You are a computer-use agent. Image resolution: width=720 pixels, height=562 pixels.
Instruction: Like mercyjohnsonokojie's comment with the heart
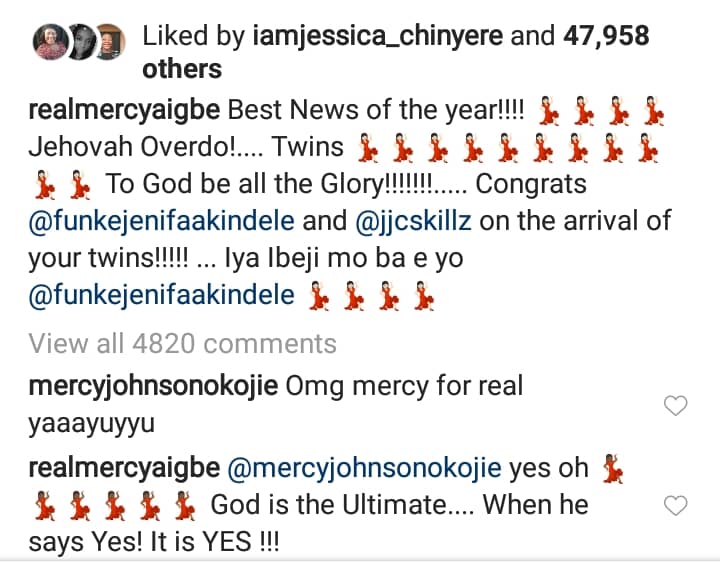point(675,405)
